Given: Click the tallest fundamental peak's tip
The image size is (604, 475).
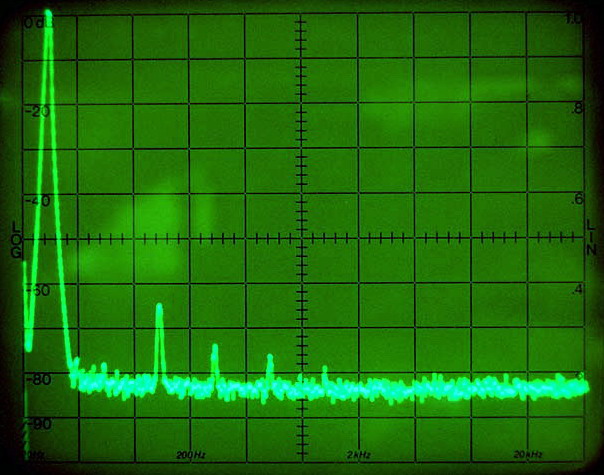Looking at the screenshot, I should click(x=47, y=14).
